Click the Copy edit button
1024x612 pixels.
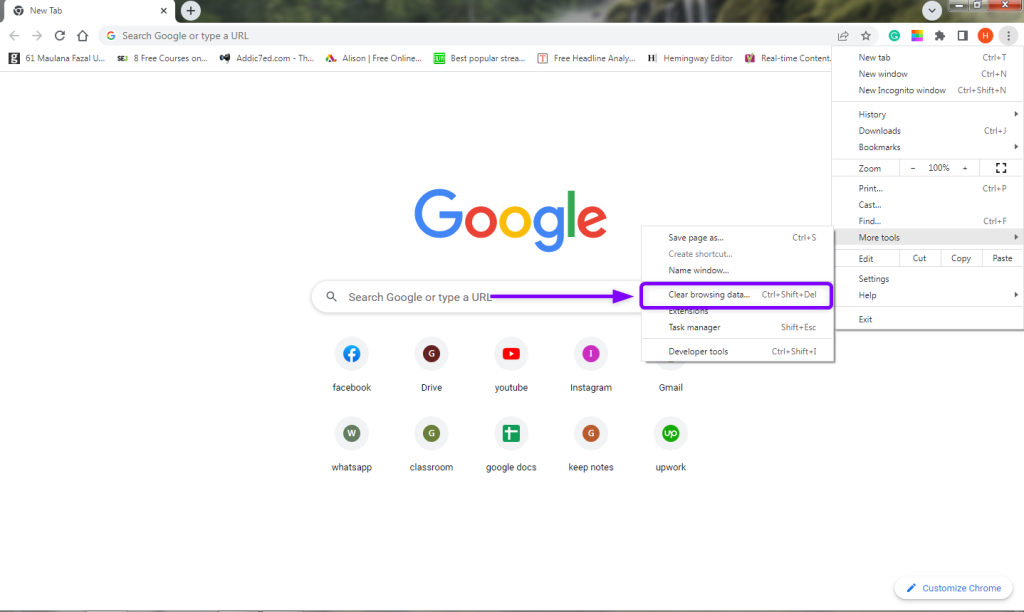click(x=961, y=258)
